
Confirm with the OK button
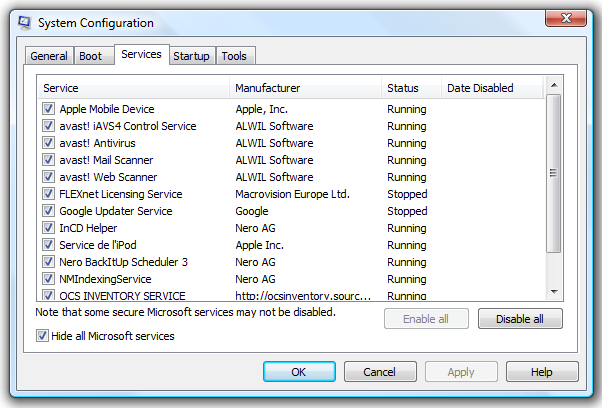[x=299, y=372]
